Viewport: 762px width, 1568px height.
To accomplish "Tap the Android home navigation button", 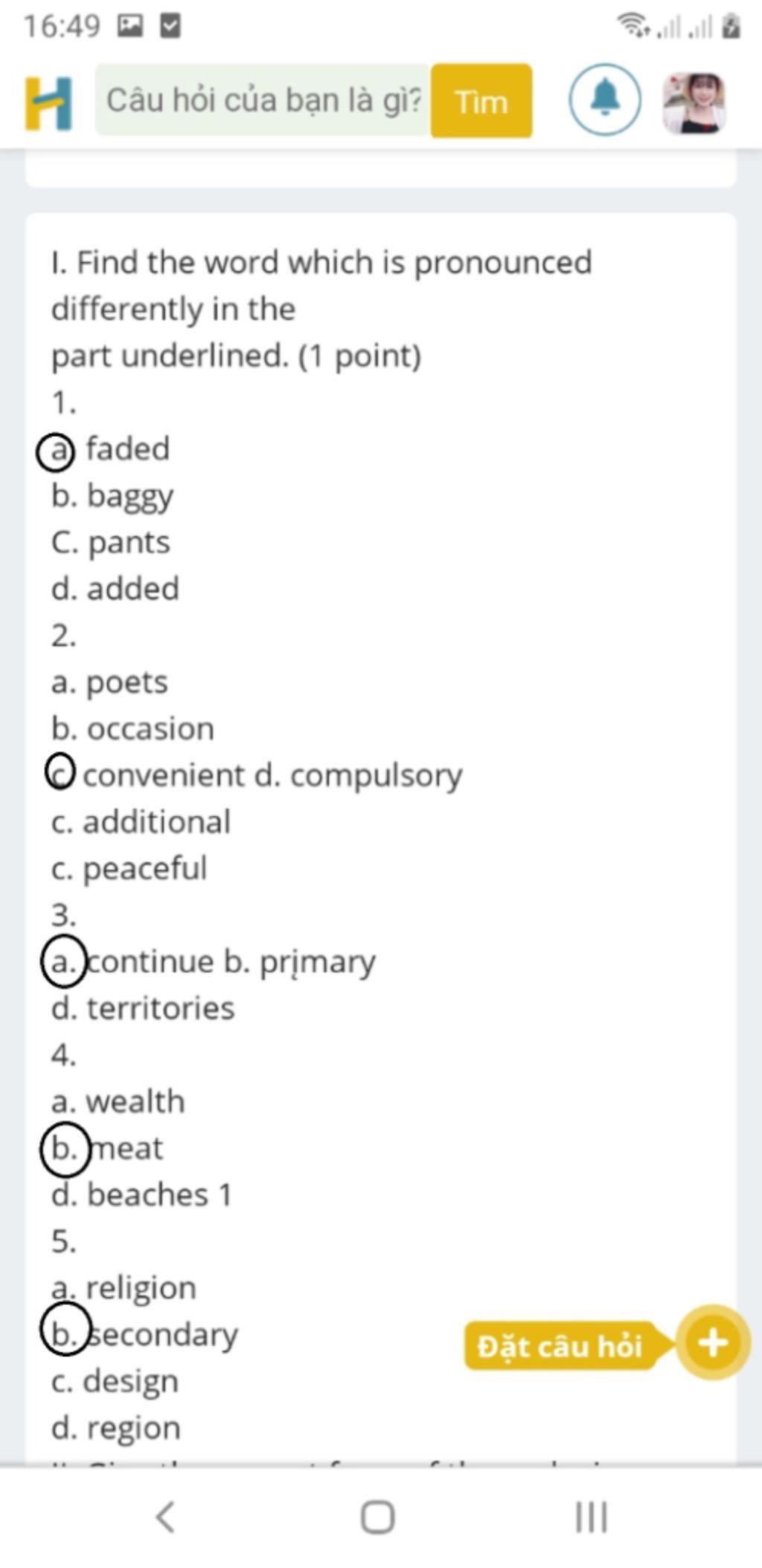I will pyautogui.click(x=378, y=1517).
